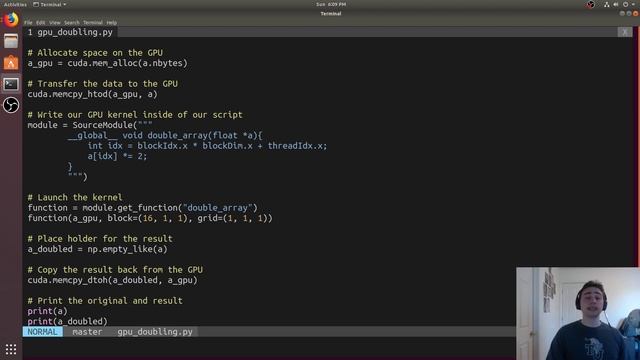Click the 'cuda.memcpy_dtoh' line

[112, 280]
